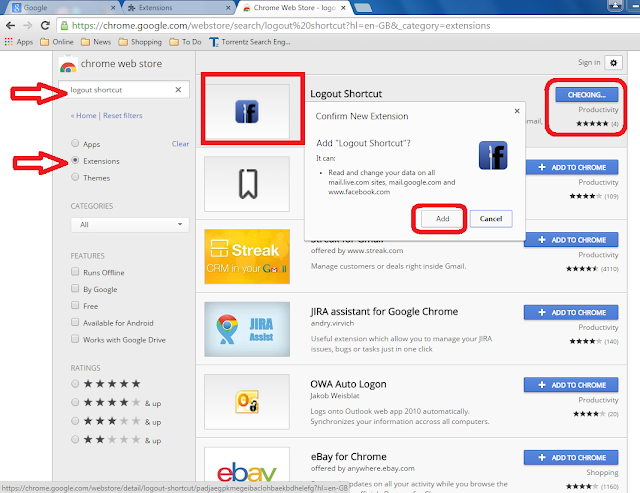
Task: Add Streak to Chrome
Action: pyautogui.click(x=571, y=240)
